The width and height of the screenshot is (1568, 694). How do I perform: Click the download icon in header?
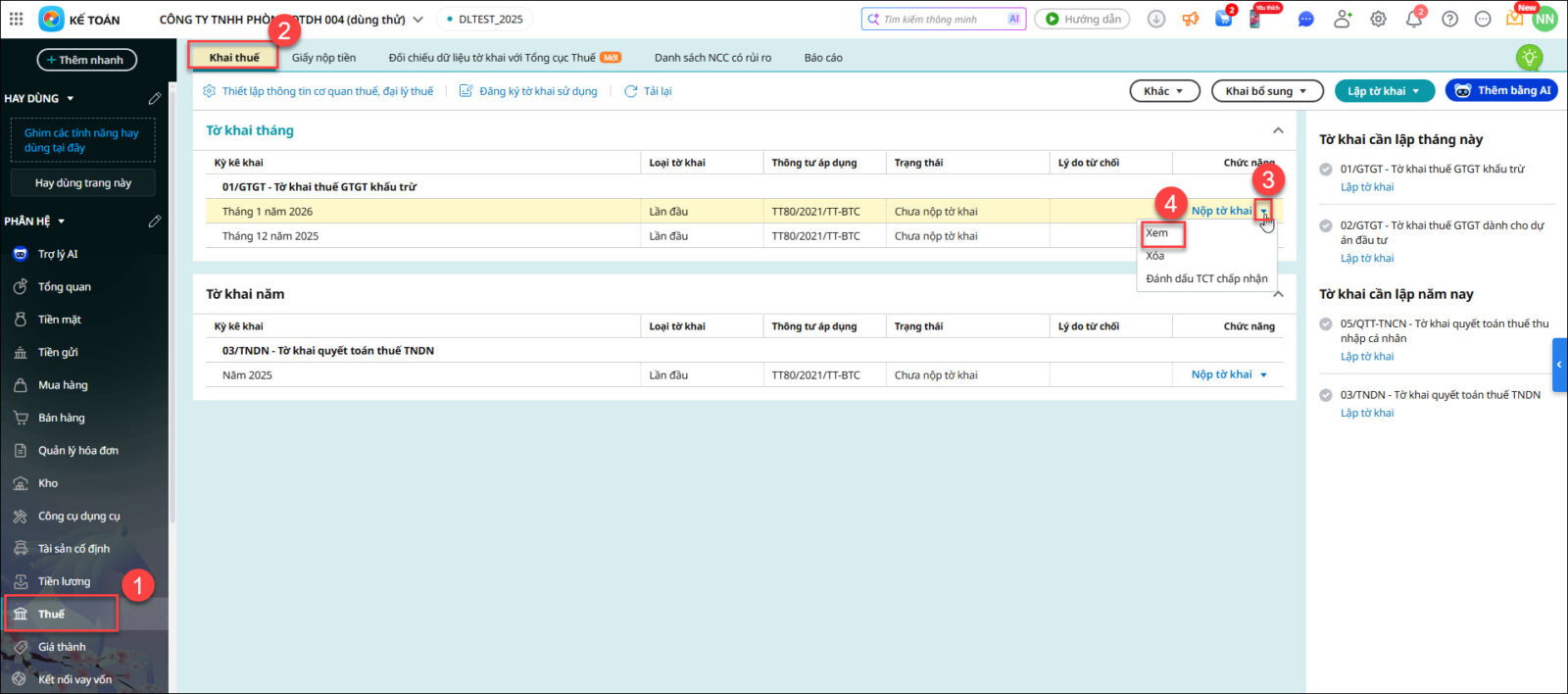[1156, 20]
